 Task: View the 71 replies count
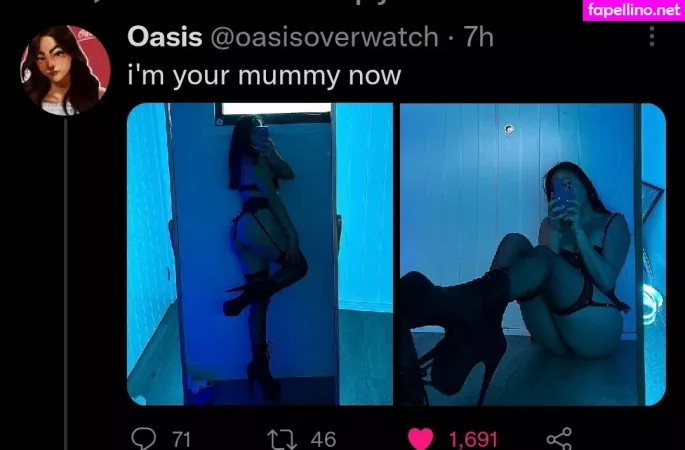181,440
